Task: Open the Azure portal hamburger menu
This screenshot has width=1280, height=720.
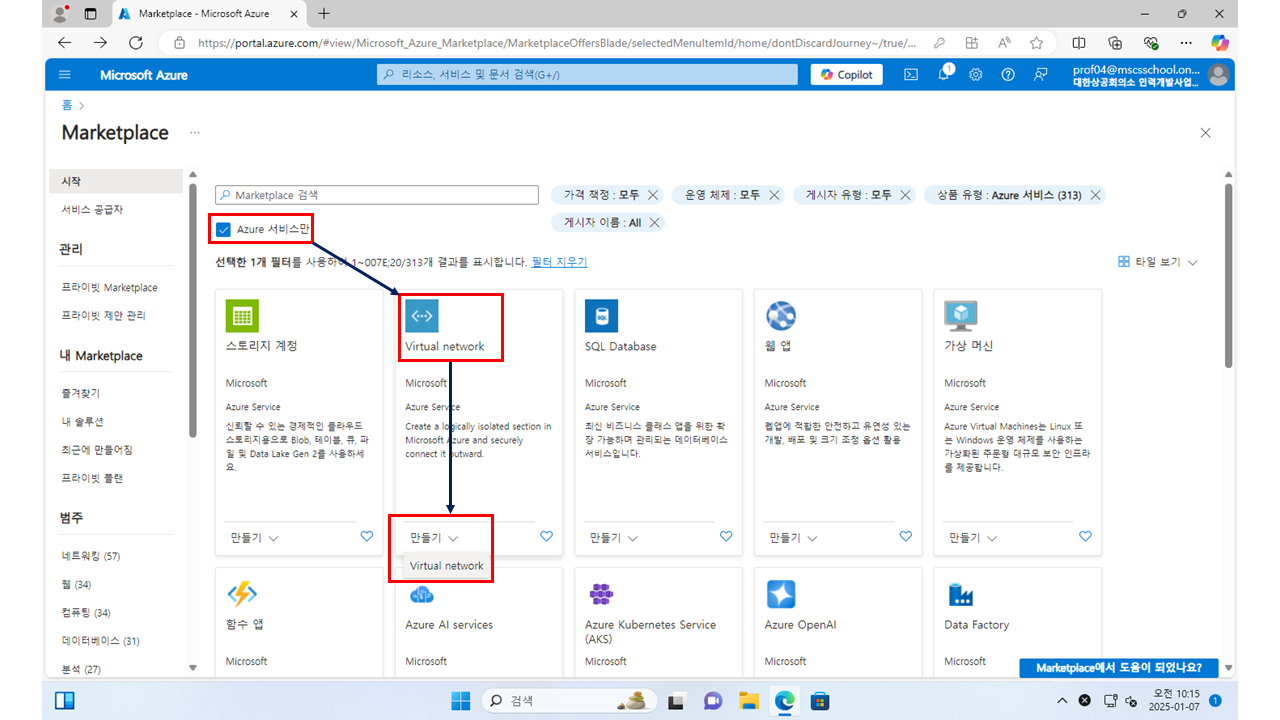Action: [x=65, y=75]
